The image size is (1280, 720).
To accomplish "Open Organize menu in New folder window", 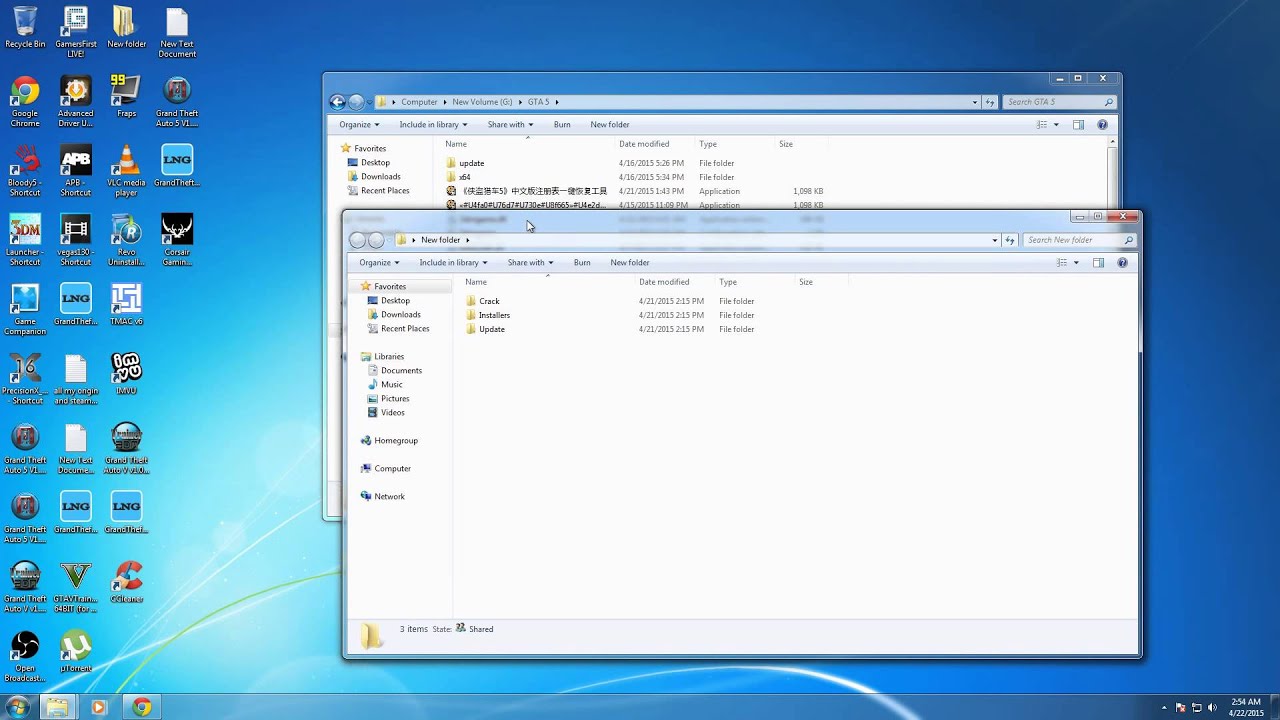I will [x=379, y=263].
